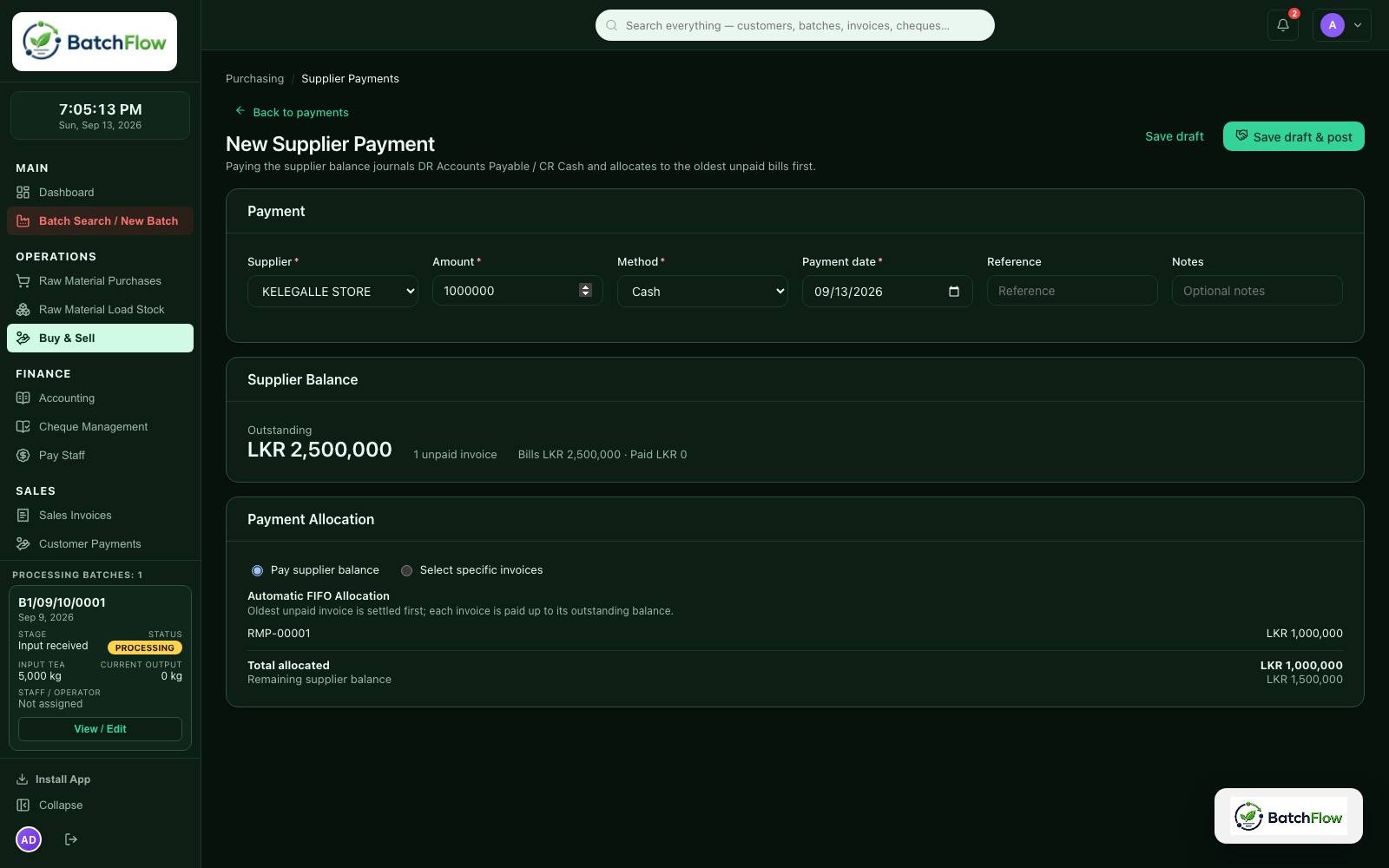Open Batch Search / New Batch

coord(100,220)
